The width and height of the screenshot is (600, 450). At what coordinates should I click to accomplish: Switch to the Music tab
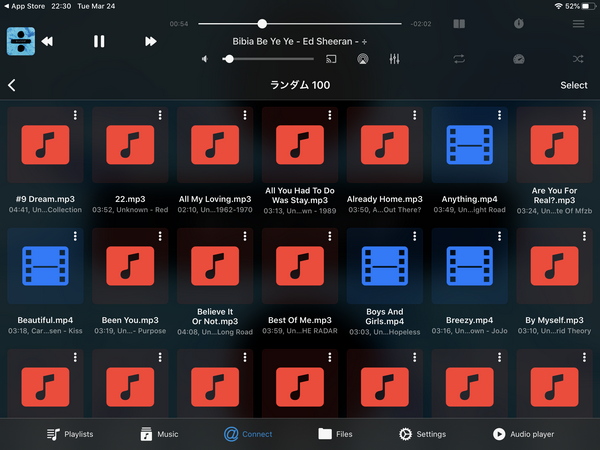coord(159,434)
